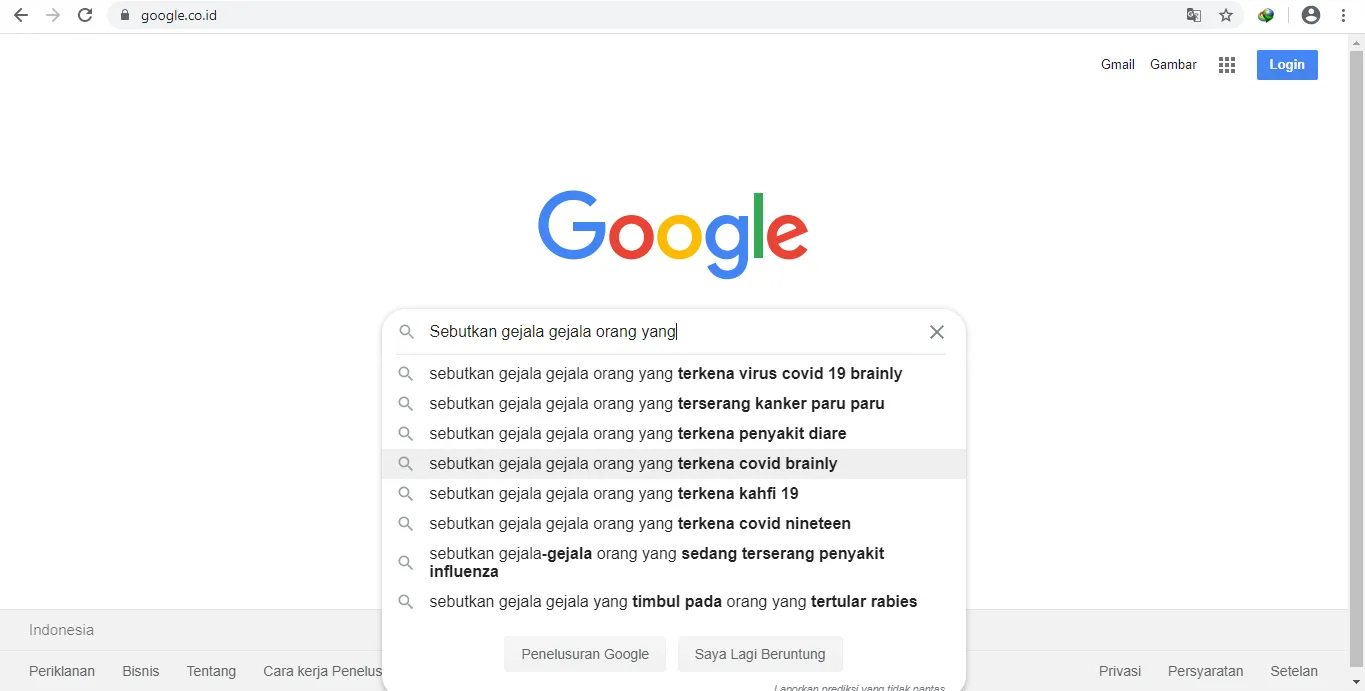Select suggestion "terkena virus covid 19 brainly"

pos(665,374)
